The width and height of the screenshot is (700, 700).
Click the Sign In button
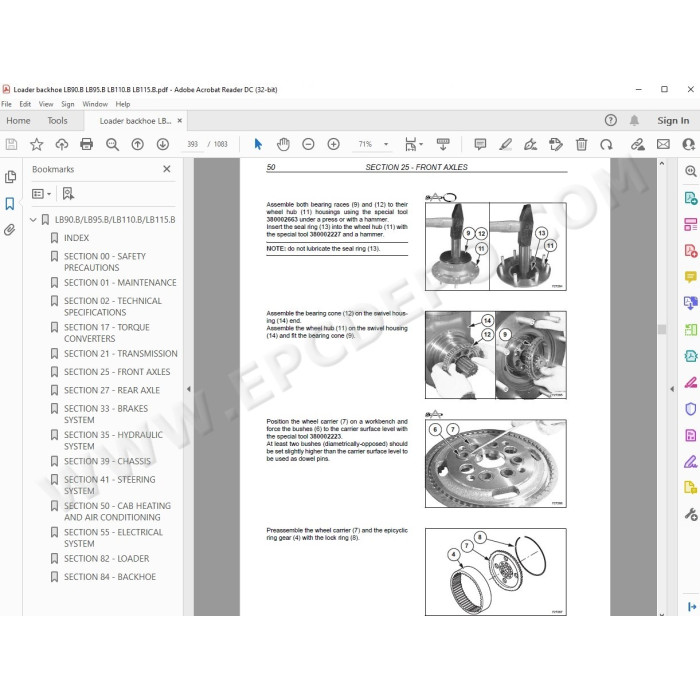(673, 121)
